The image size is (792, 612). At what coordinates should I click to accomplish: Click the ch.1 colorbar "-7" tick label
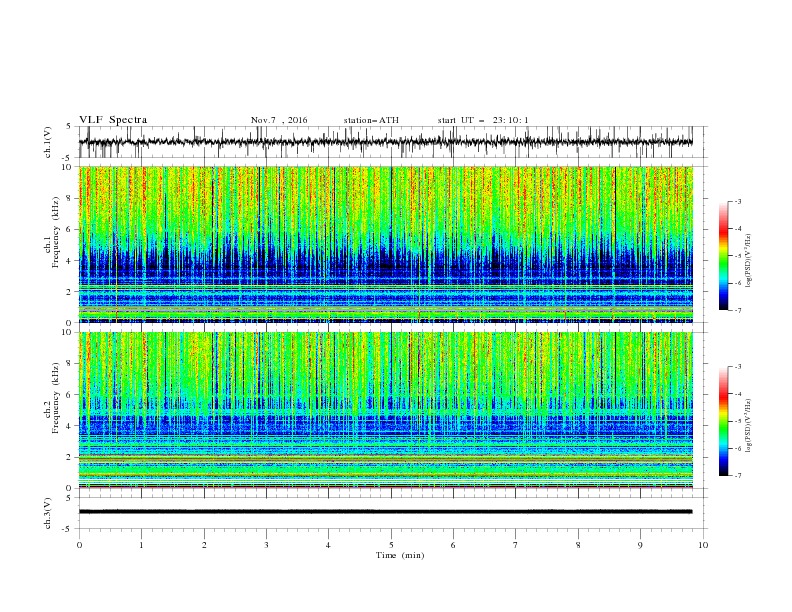point(737,310)
